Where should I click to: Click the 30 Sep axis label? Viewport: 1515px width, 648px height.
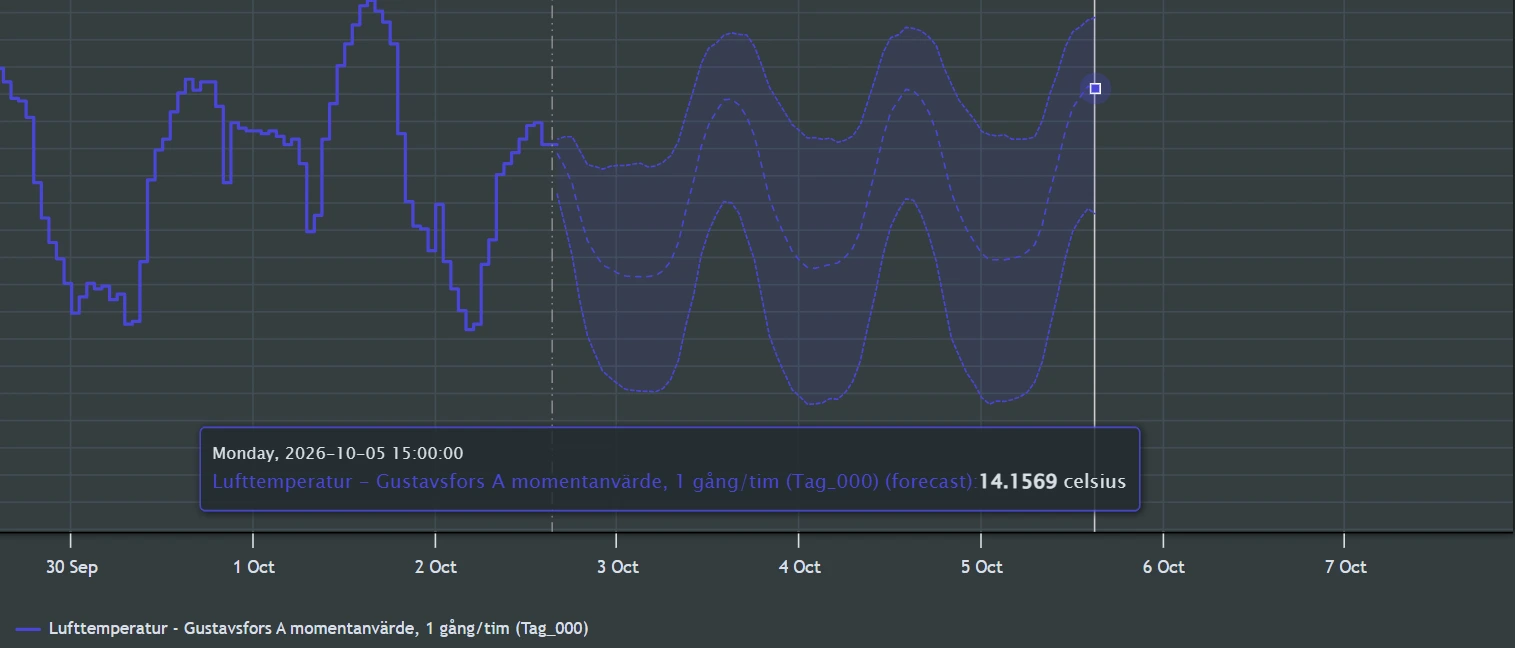pos(72,567)
